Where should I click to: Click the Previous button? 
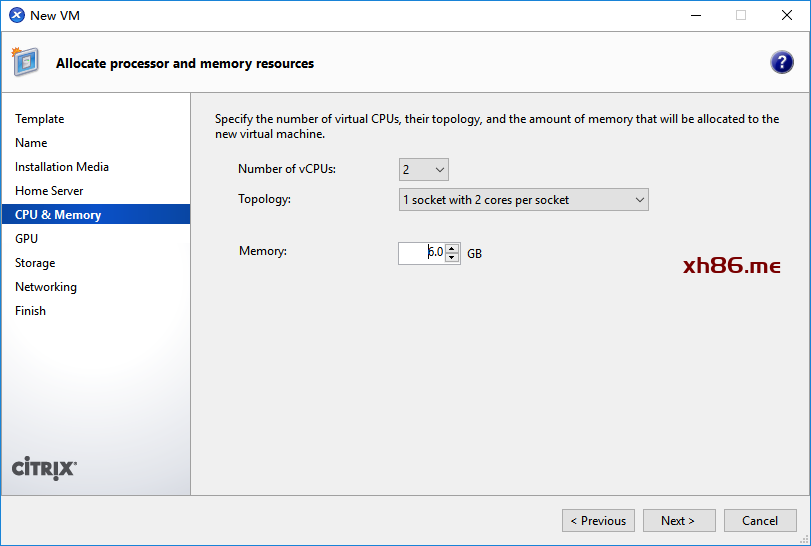tap(598, 520)
